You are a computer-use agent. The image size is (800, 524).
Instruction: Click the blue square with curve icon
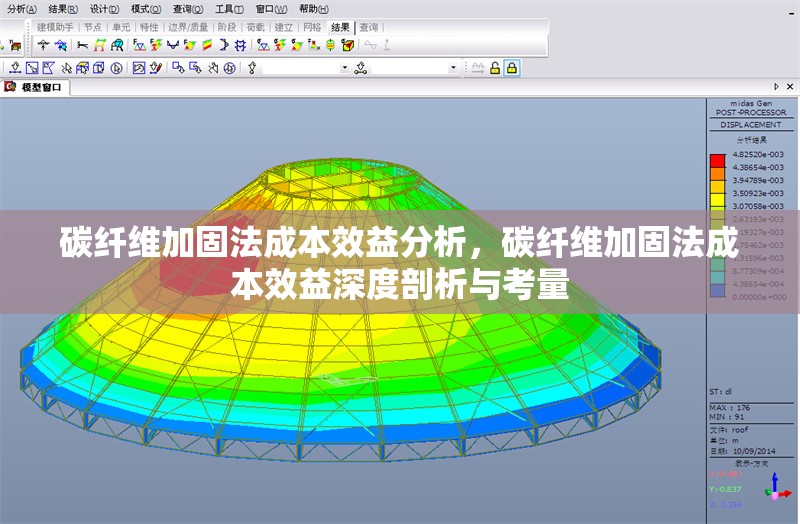click(x=138, y=68)
